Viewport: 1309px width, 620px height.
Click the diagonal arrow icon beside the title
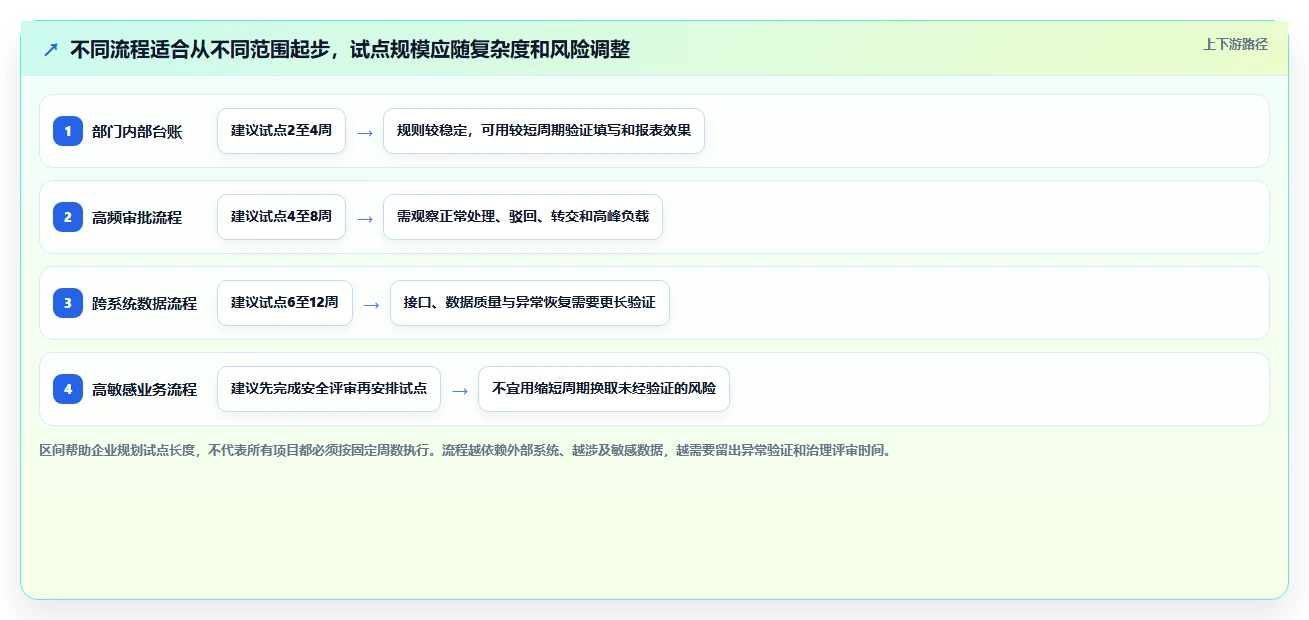51,50
